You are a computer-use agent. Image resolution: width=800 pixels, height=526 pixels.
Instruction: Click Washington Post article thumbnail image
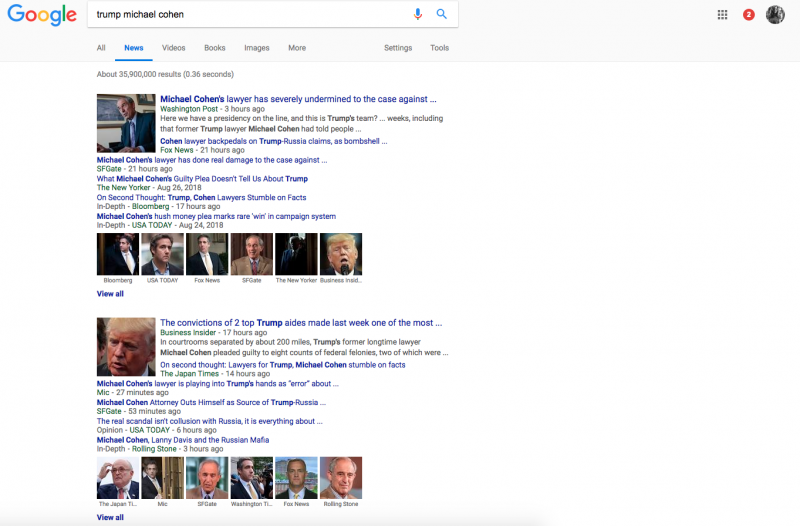point(126,123)
